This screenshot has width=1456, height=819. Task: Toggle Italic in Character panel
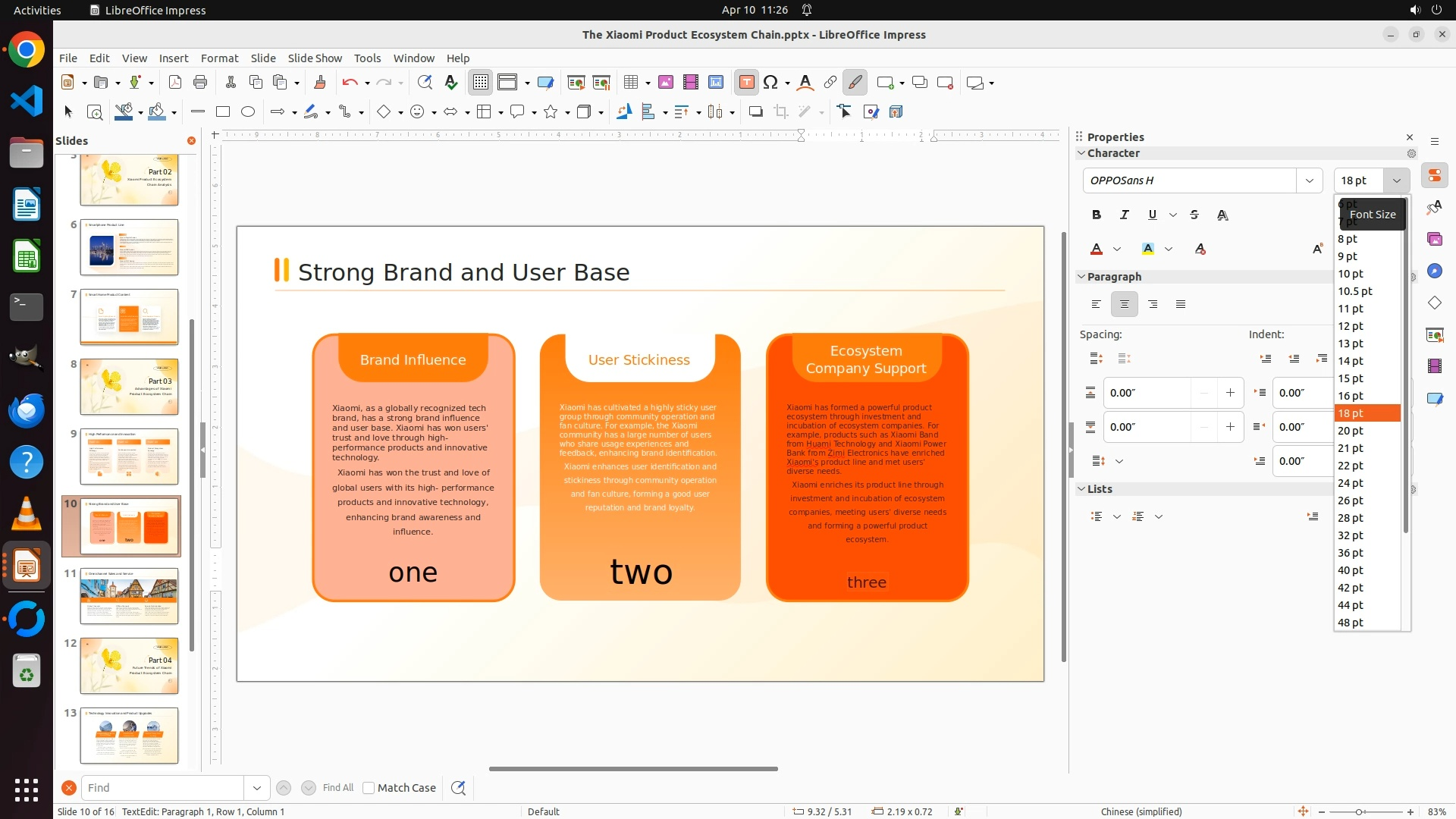(x=1124, y=215)
